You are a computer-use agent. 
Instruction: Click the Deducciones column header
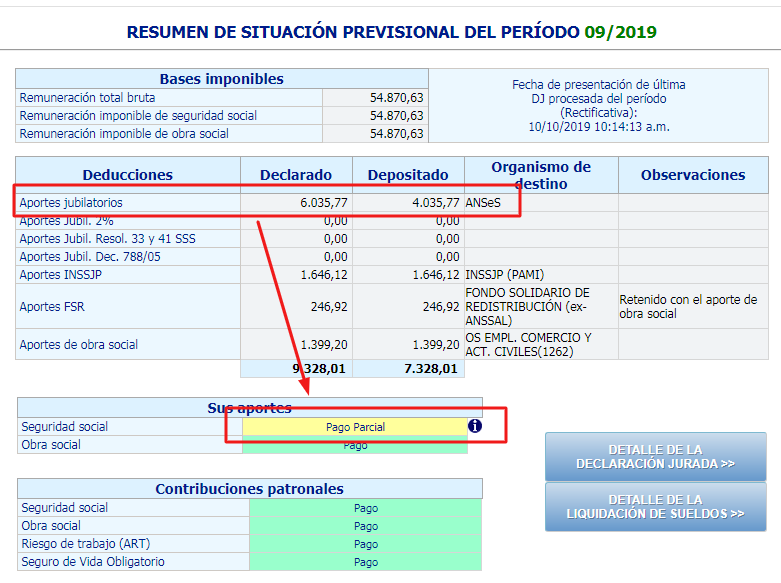click(x=128, y=175)
